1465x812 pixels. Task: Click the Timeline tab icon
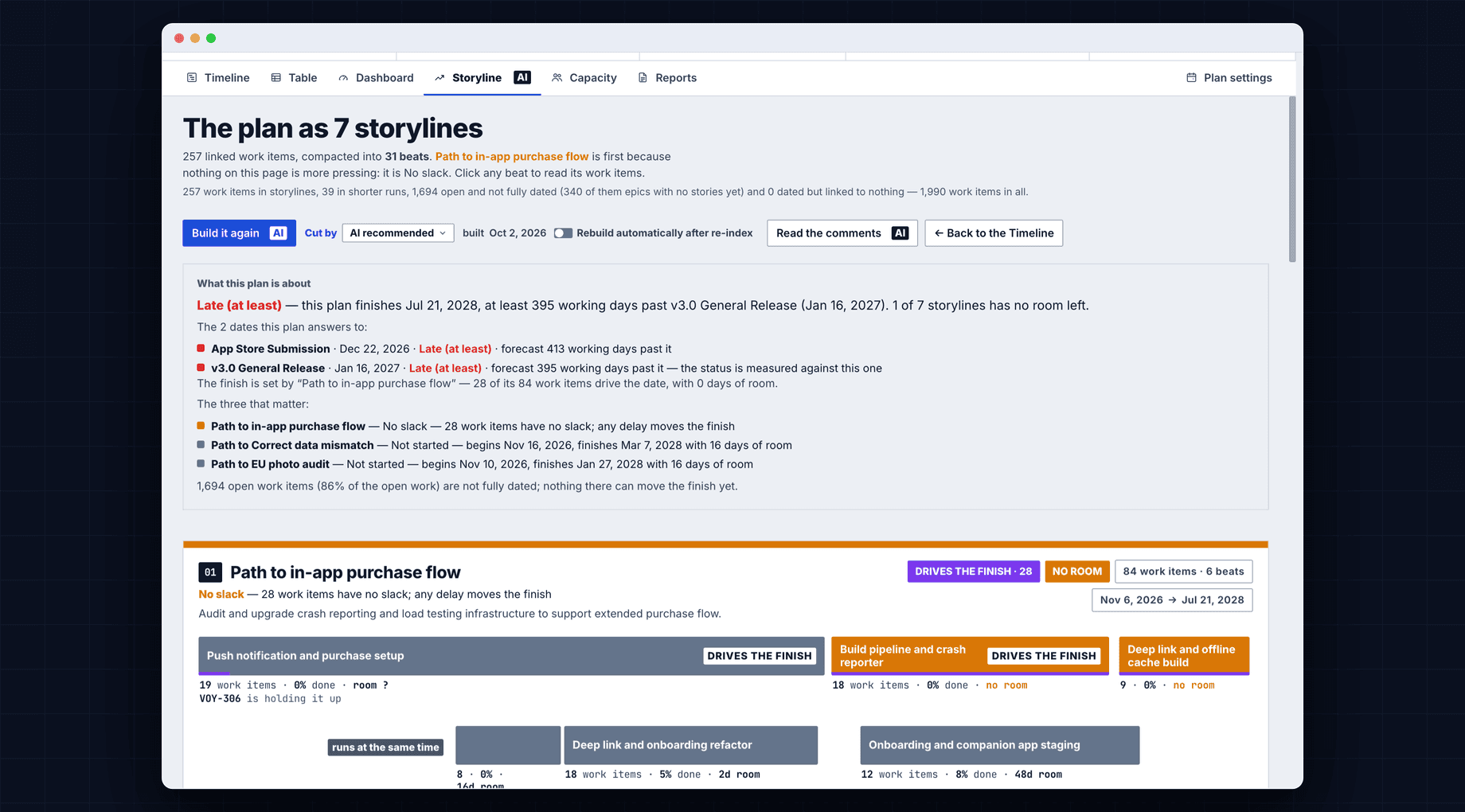point(192,78)
